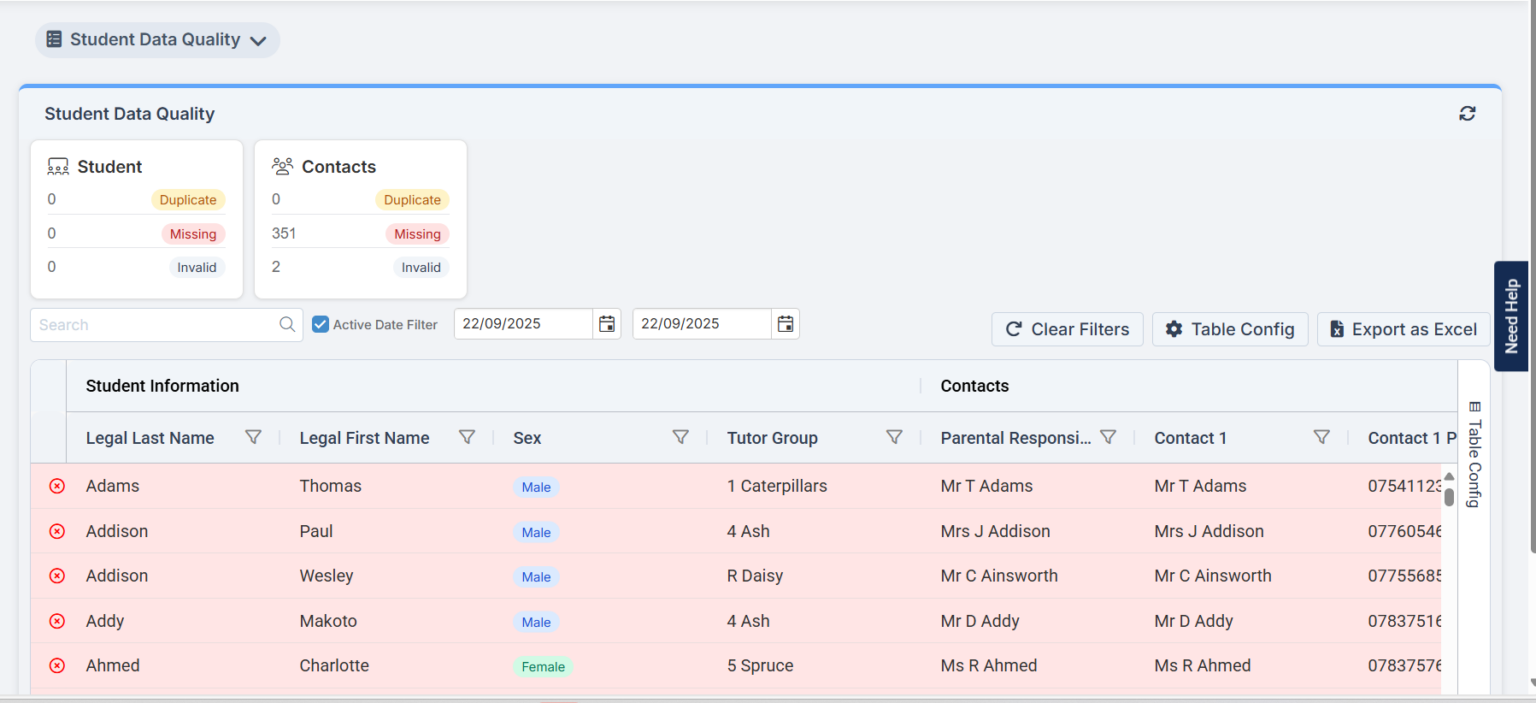Image resolution: width=1536 pixels, height=703 pixels.
Task: Open the filter for Legal Last Name column
Action: click(253, 437)
